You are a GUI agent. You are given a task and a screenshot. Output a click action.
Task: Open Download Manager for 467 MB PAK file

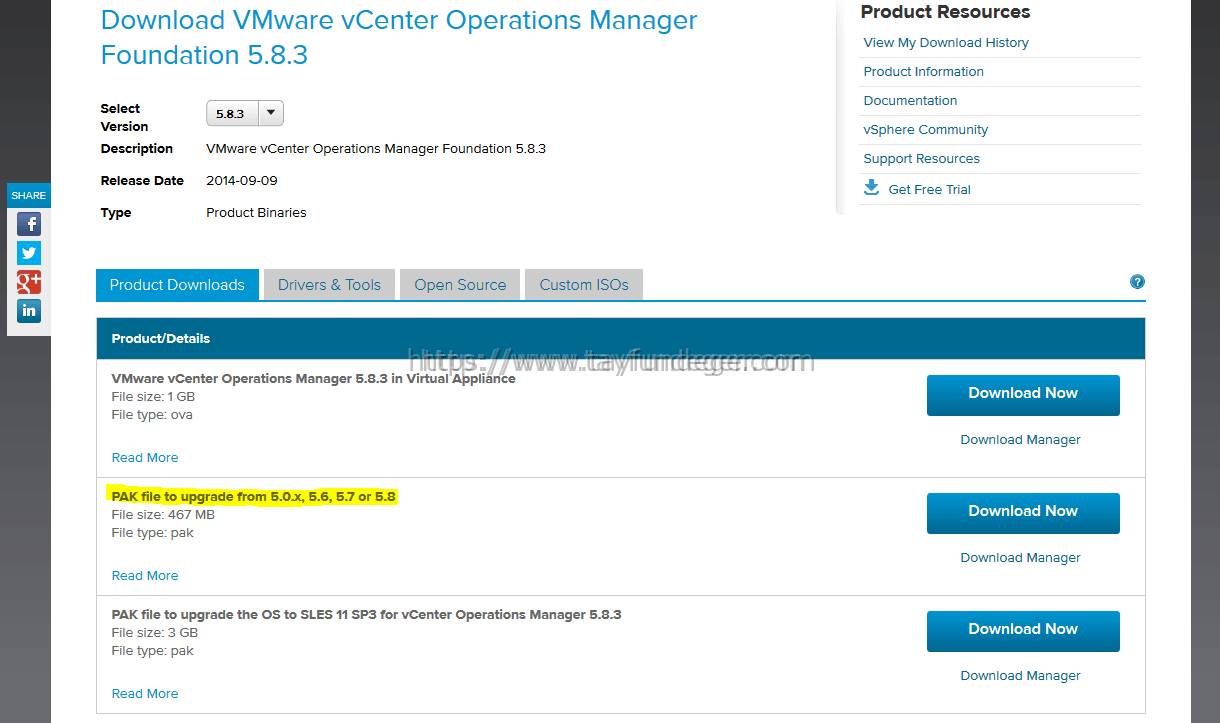point(1020,558)
